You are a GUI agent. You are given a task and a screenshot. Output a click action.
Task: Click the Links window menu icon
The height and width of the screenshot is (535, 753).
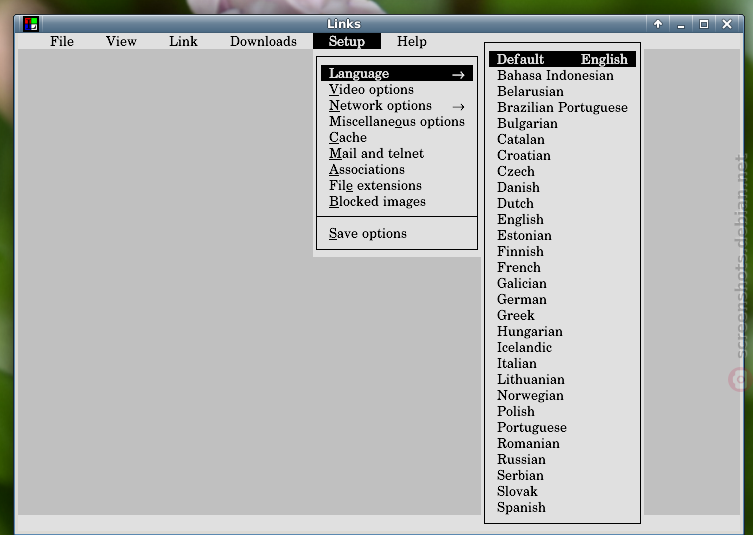pyautogui.click(x=31, y=24)
